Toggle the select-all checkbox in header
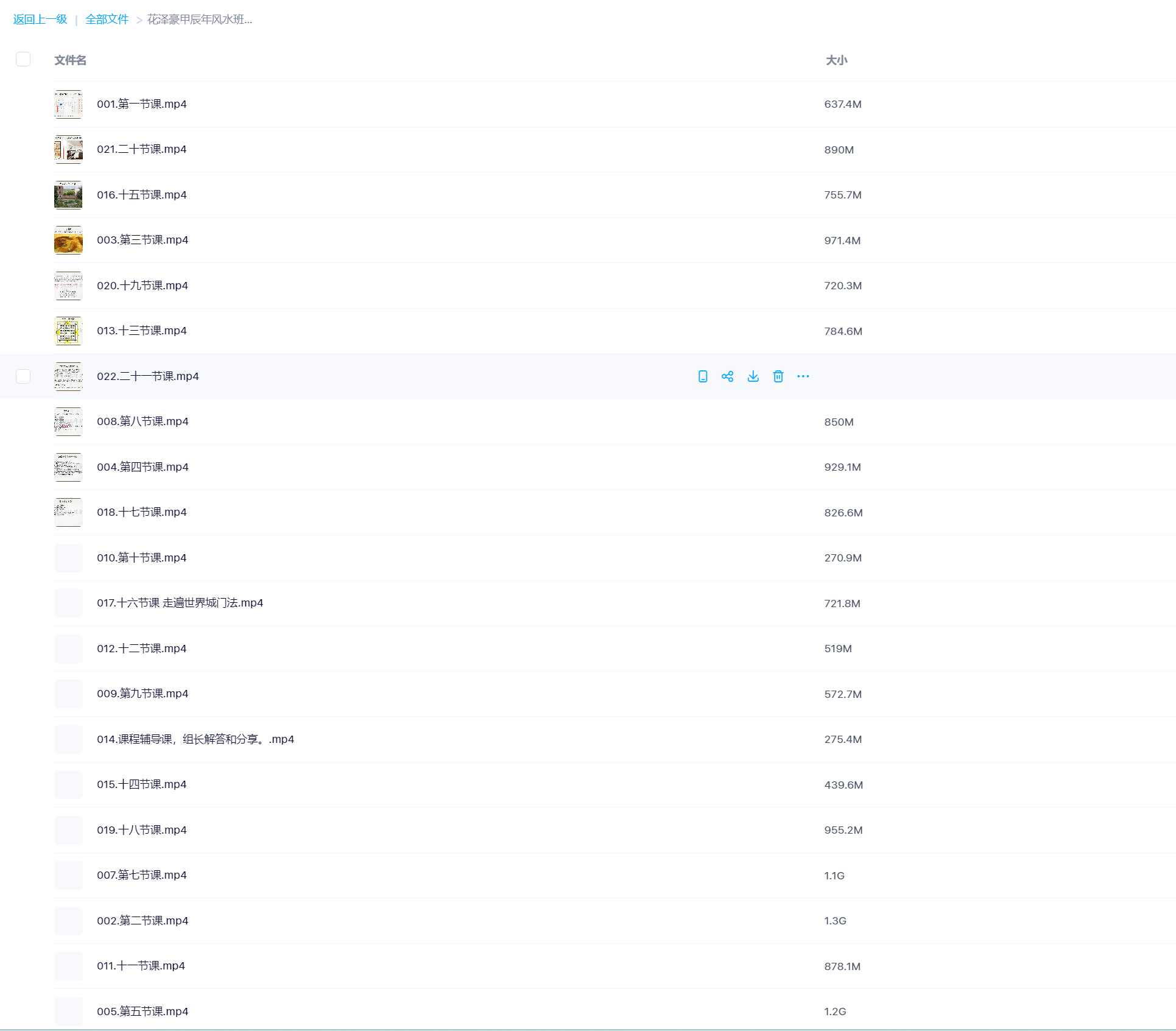 pos(23,59)
